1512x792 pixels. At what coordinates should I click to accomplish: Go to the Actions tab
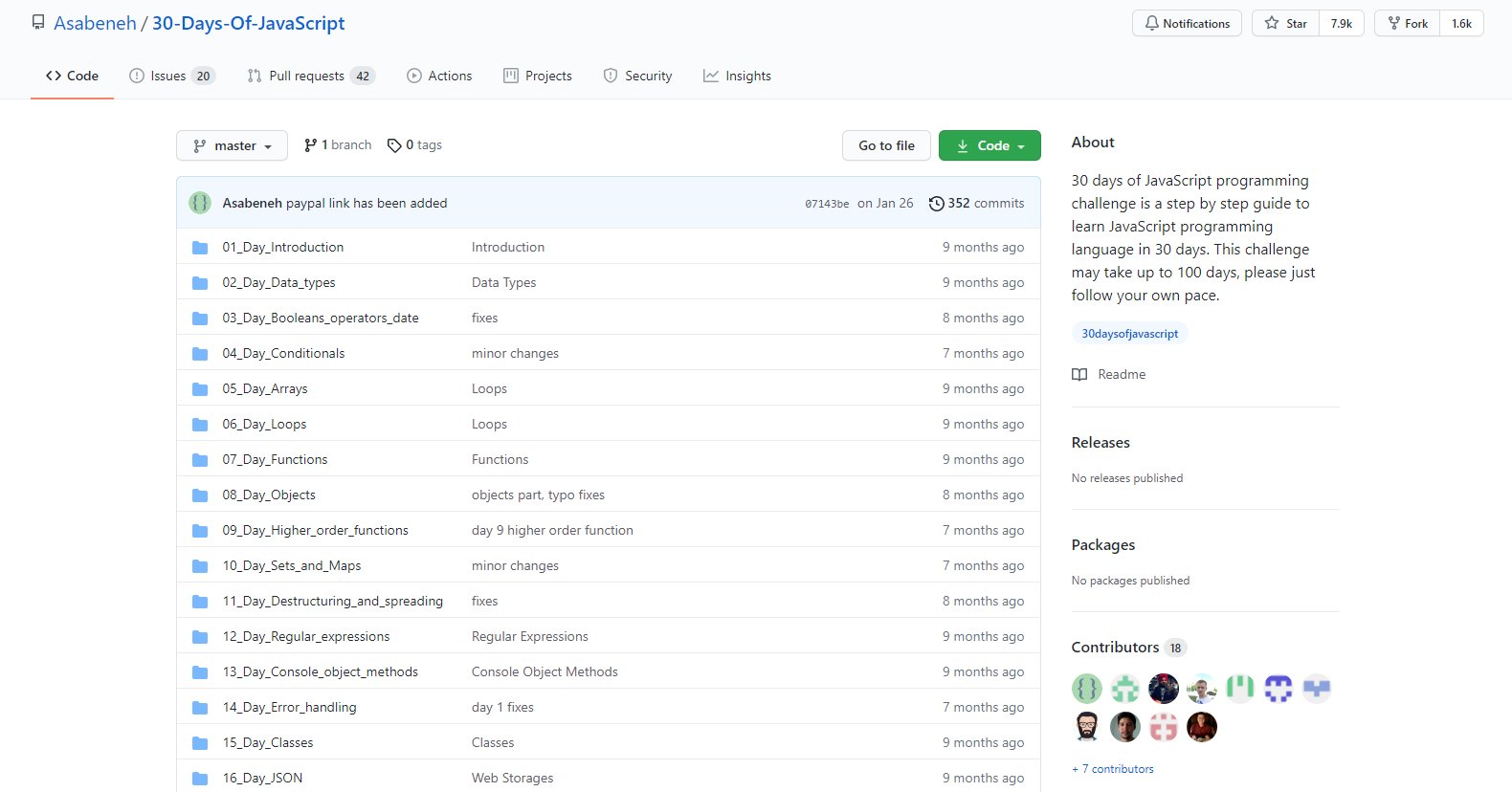439,76
